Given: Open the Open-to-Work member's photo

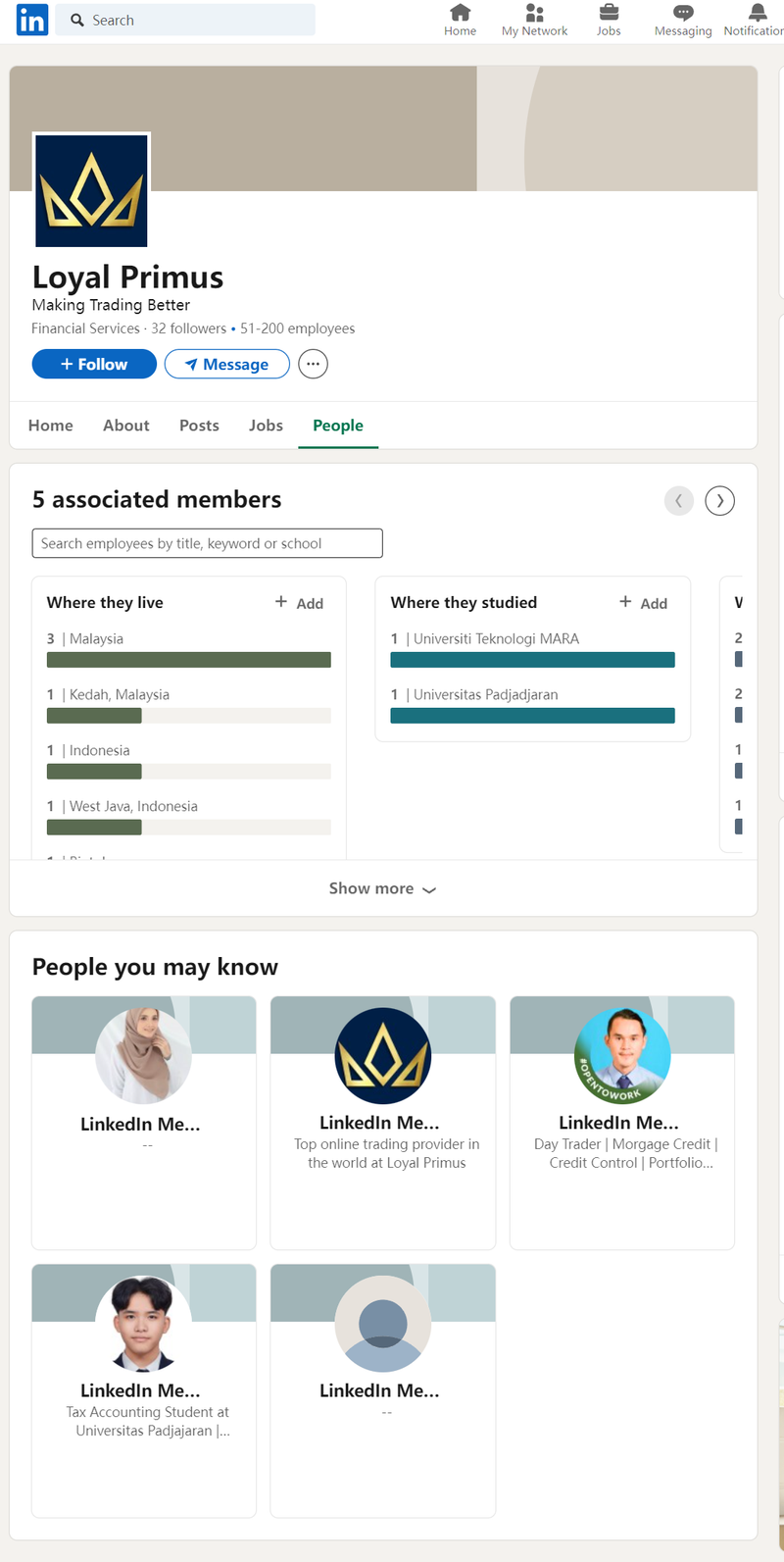Looking at the screenshot, I should point(621,1056).
